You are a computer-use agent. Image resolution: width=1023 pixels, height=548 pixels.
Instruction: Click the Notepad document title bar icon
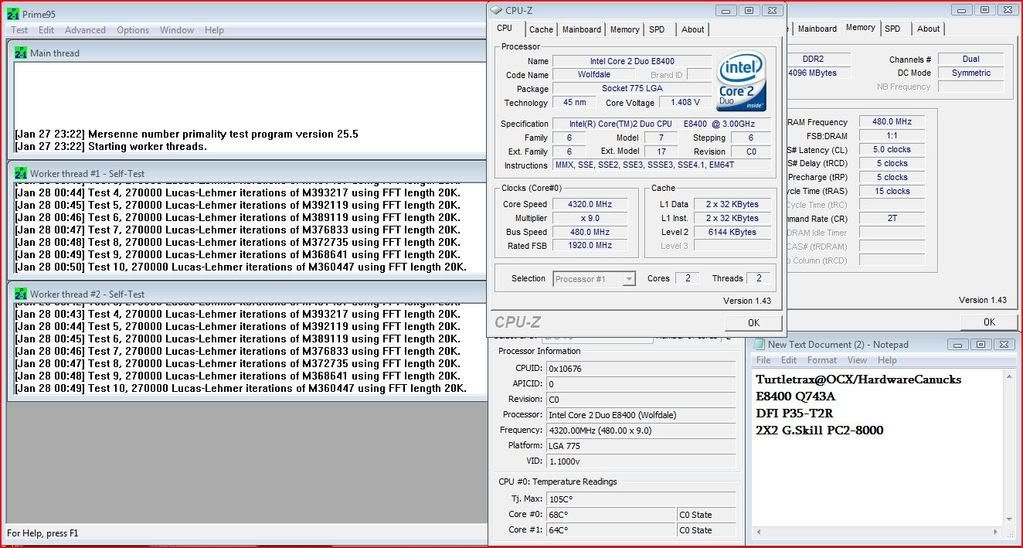pos(759,344)
